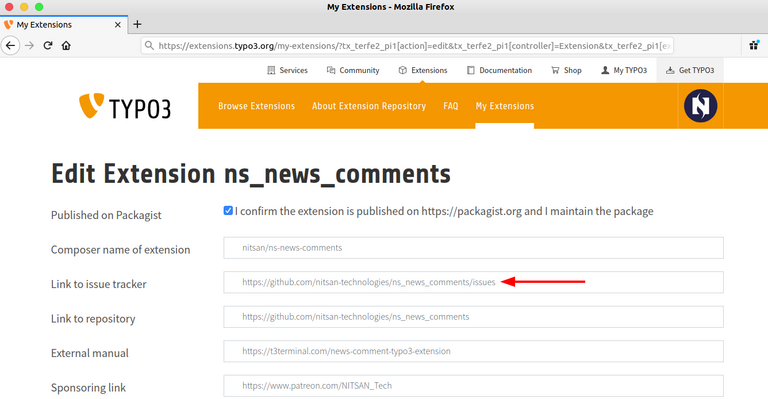Screen dimensions: 768x399
Task: Go to Browse Extensions
Action: 256,106
